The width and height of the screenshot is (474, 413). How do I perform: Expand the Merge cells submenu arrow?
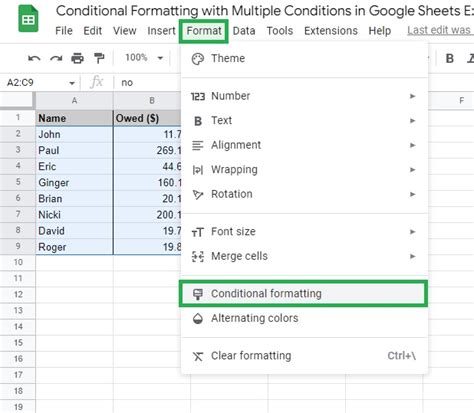pyautogui.click(x=413, y=256)
